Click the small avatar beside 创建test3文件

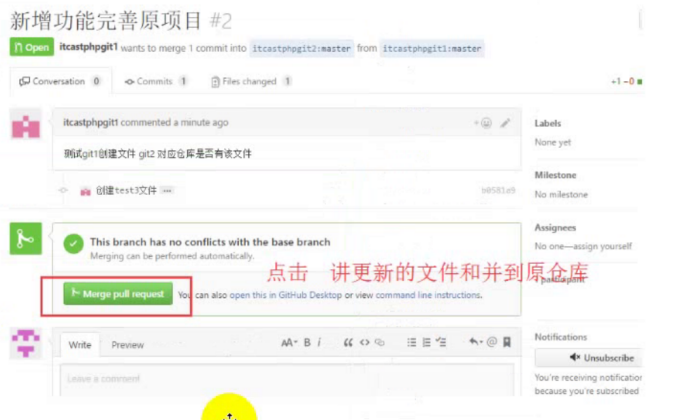pos(85,191)
